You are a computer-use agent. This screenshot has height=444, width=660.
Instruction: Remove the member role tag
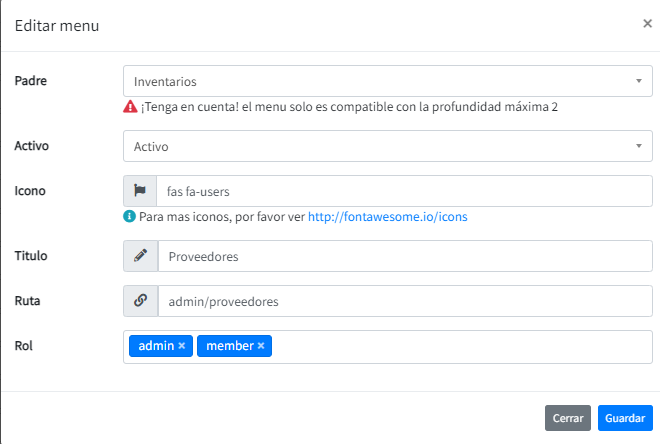click(x=261, y=346)
